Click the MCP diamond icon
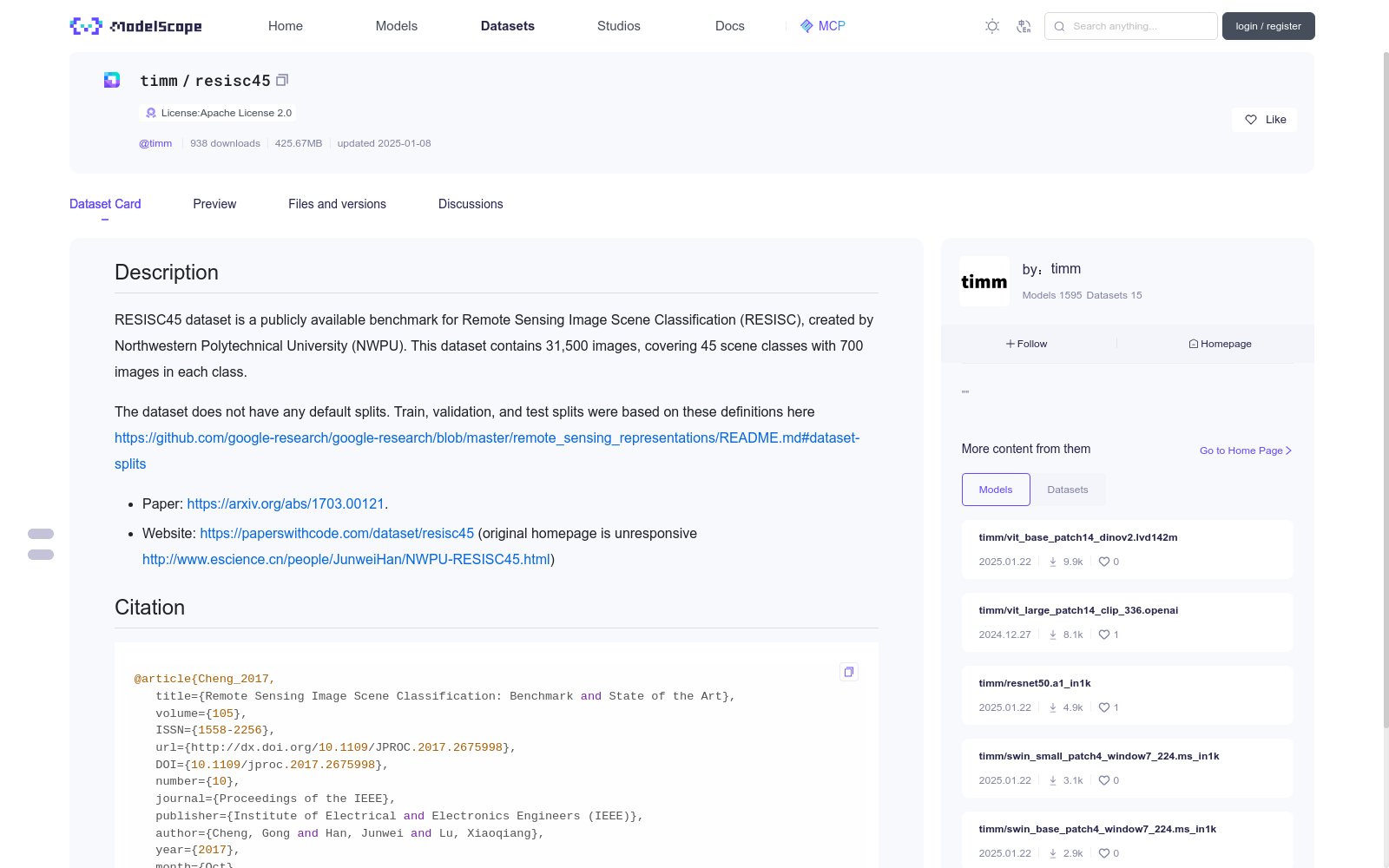The height and width of the screenshot is (868, 1389). click(806, 26)
